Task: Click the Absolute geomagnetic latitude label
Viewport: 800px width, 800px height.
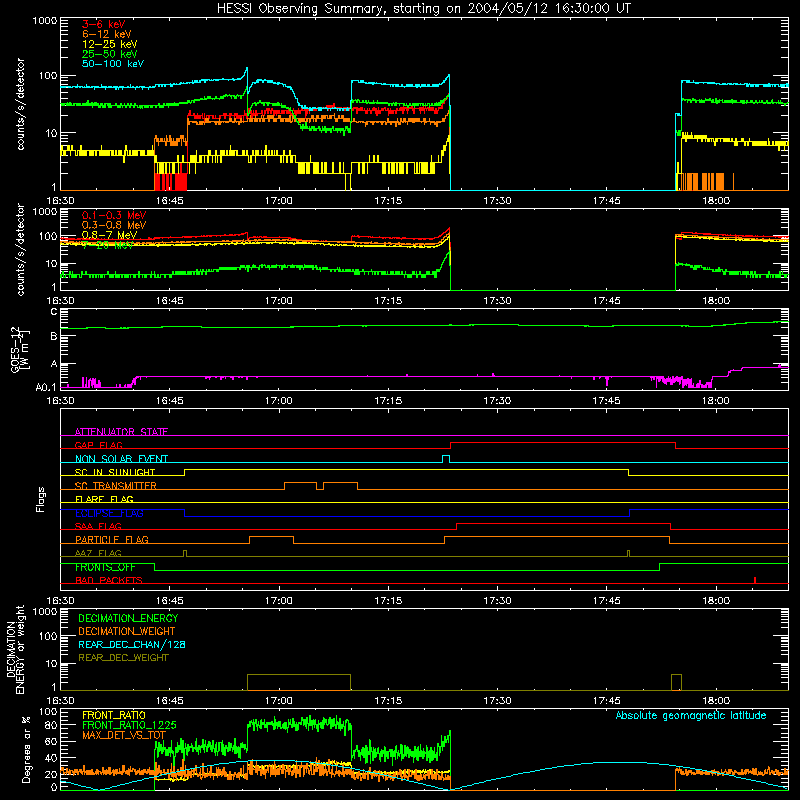Action: pos(691,715)
